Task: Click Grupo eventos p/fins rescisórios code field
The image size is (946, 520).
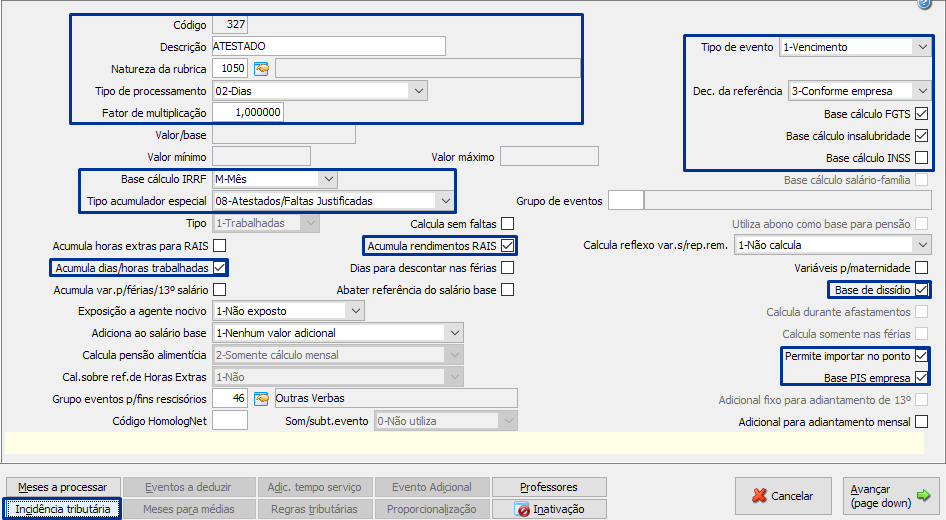Action: [230, 398]
